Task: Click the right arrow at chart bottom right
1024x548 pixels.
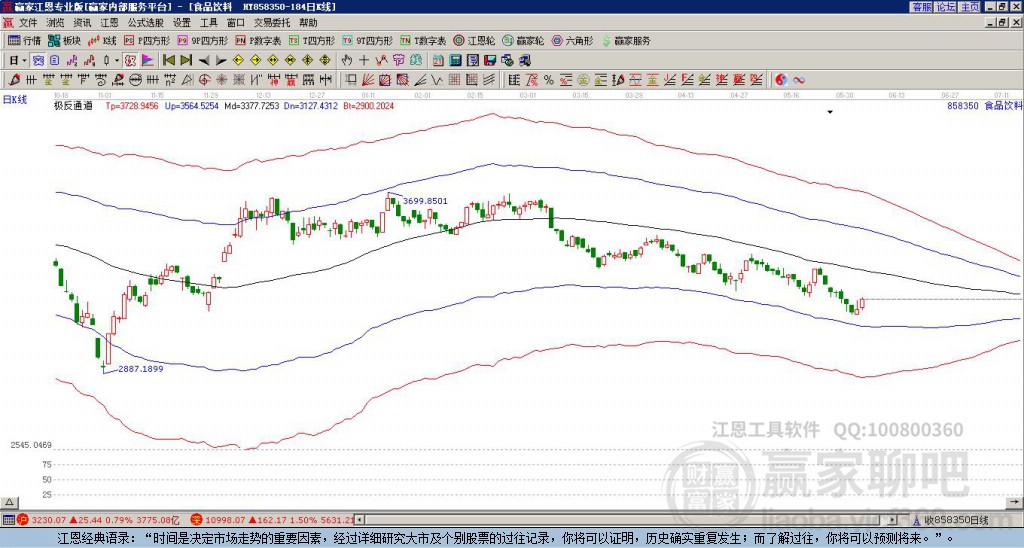Action: click(x=1016, y=502)
